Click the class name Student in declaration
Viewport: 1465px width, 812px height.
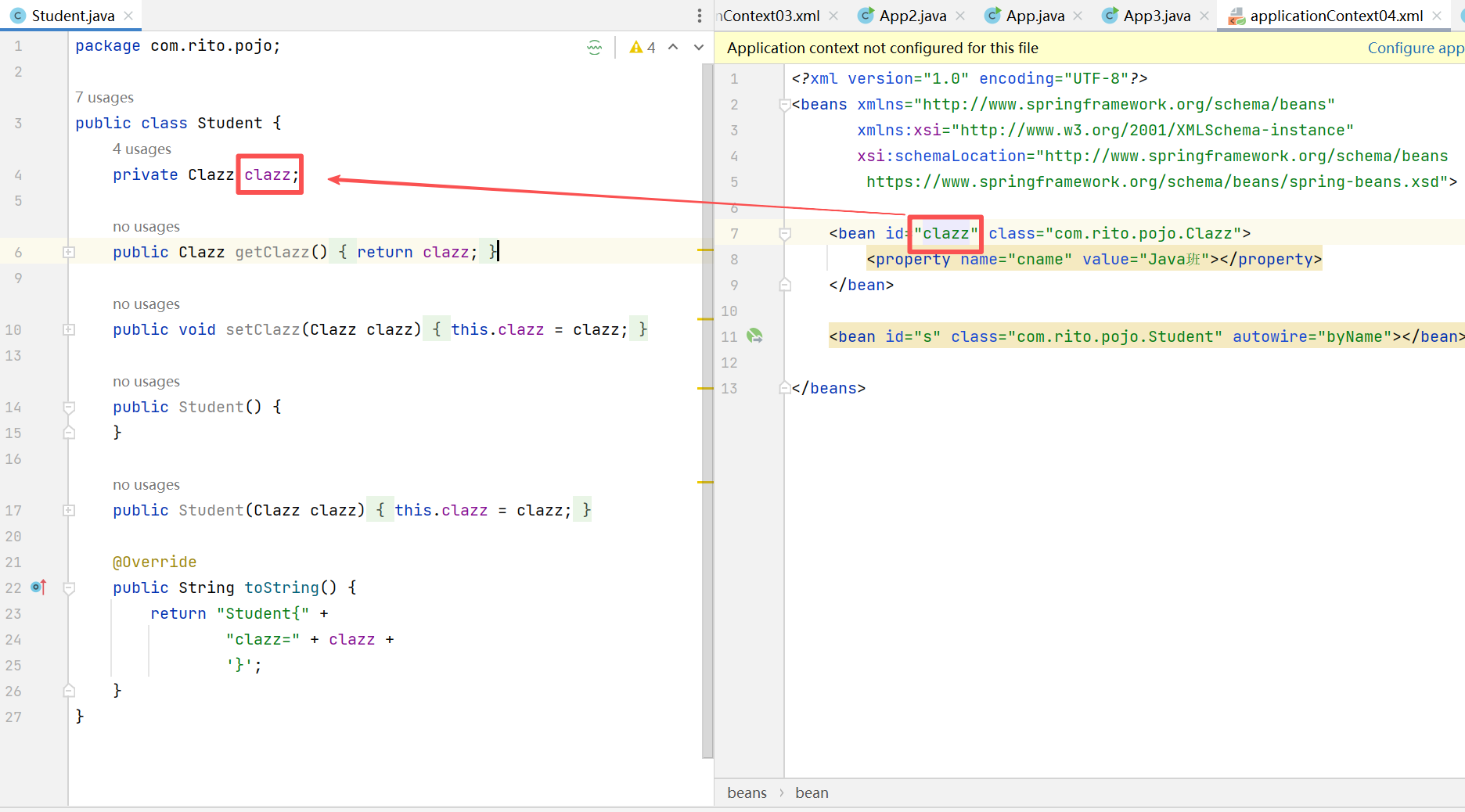(229, 123)
